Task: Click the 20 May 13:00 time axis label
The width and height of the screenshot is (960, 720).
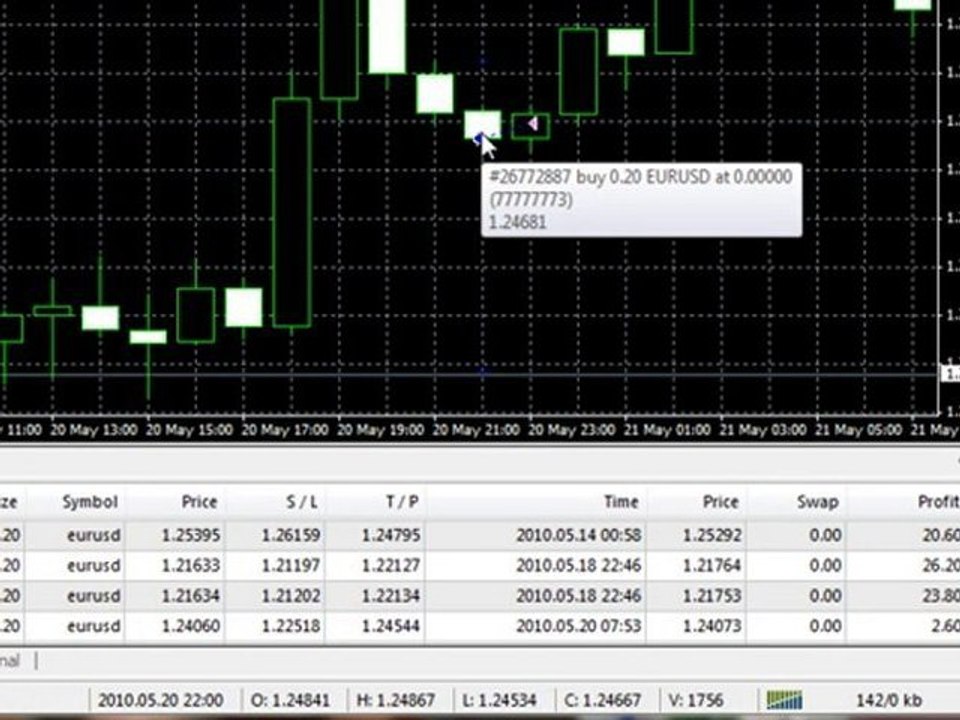Action: click(x=94, y=430)
